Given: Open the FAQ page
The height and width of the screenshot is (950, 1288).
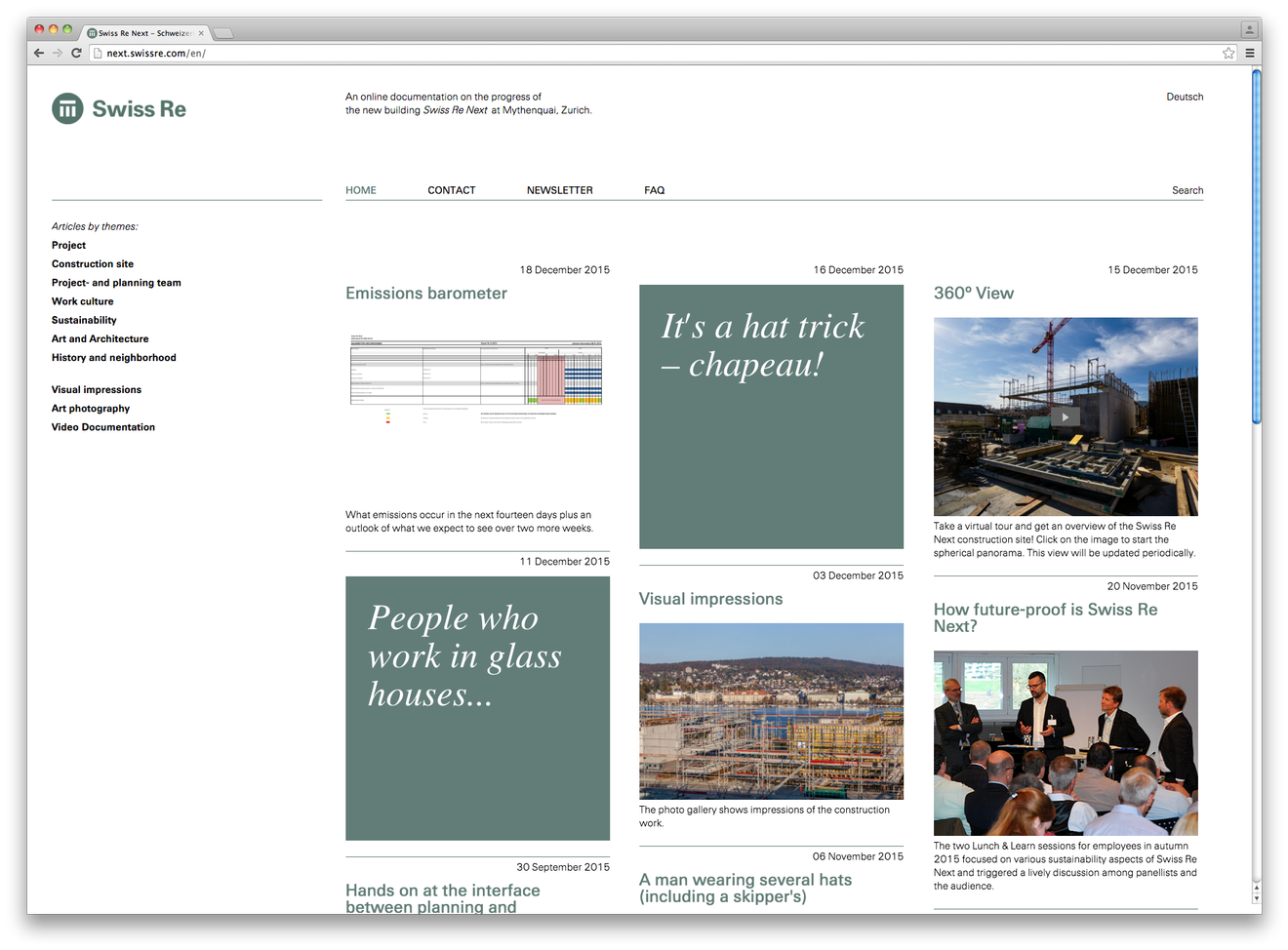Looking at the screenshot, I should [x=654, y=190].
